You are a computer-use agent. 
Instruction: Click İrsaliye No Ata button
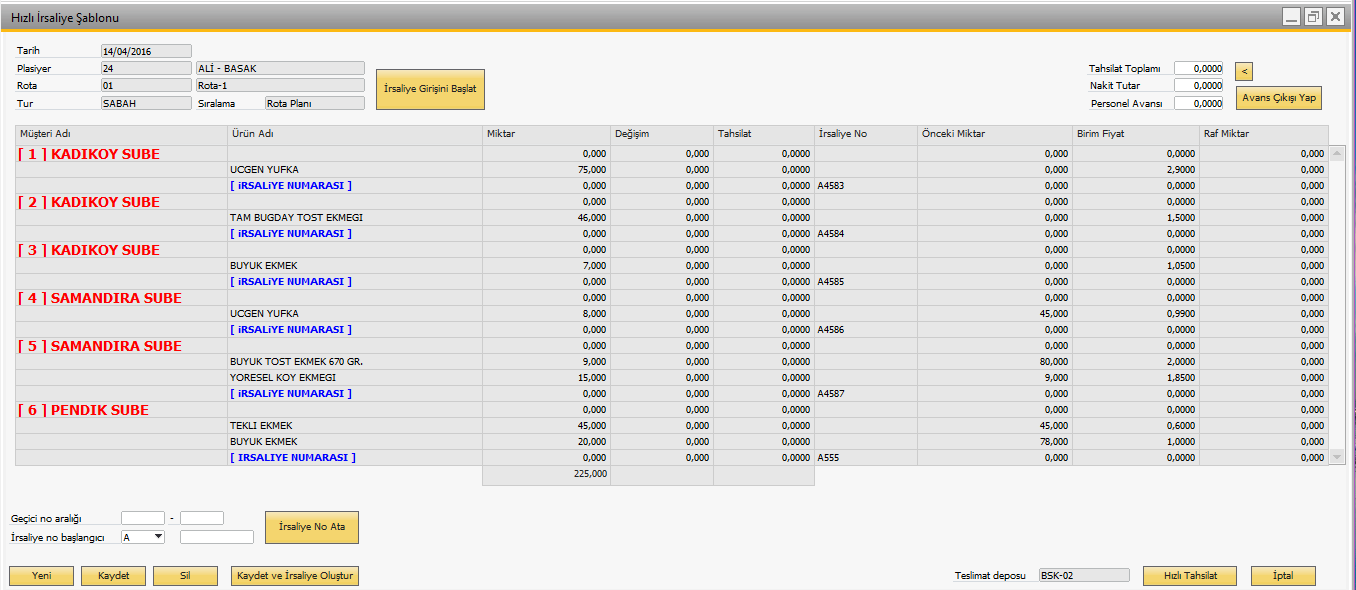click(x=311, y=527)
